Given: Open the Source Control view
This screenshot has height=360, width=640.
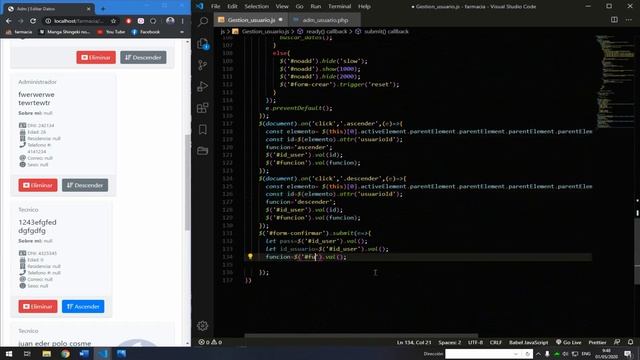Looking at the screenshot, I should tap(202, 65).
